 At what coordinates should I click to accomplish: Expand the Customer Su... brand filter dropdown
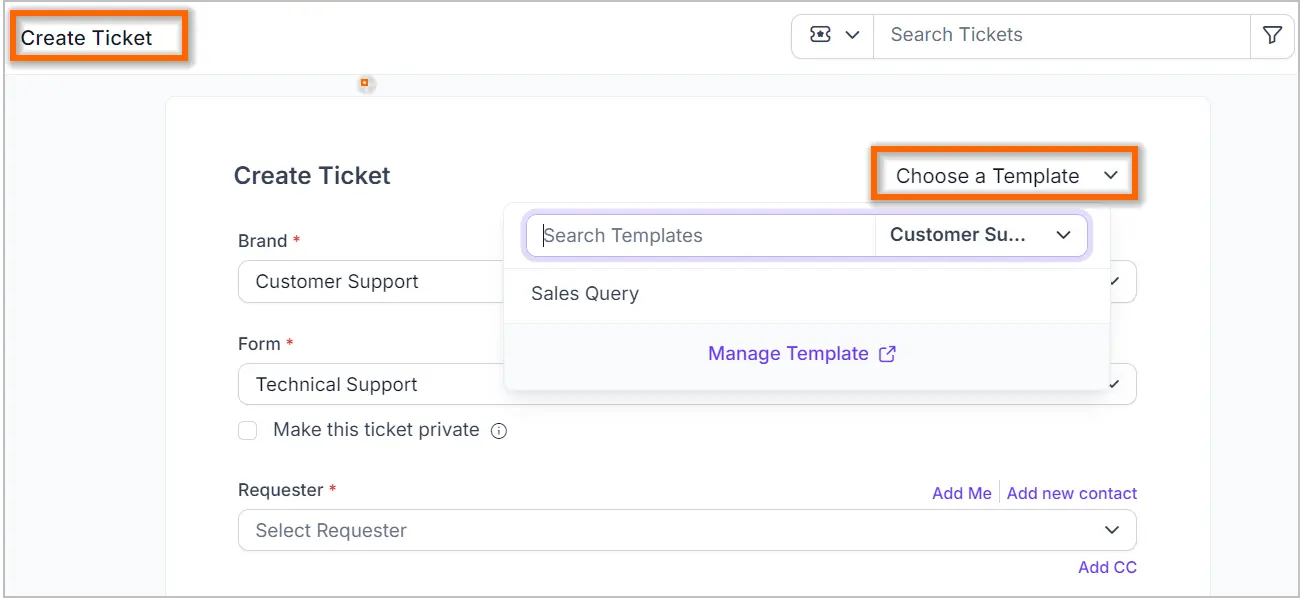[980, 236]
